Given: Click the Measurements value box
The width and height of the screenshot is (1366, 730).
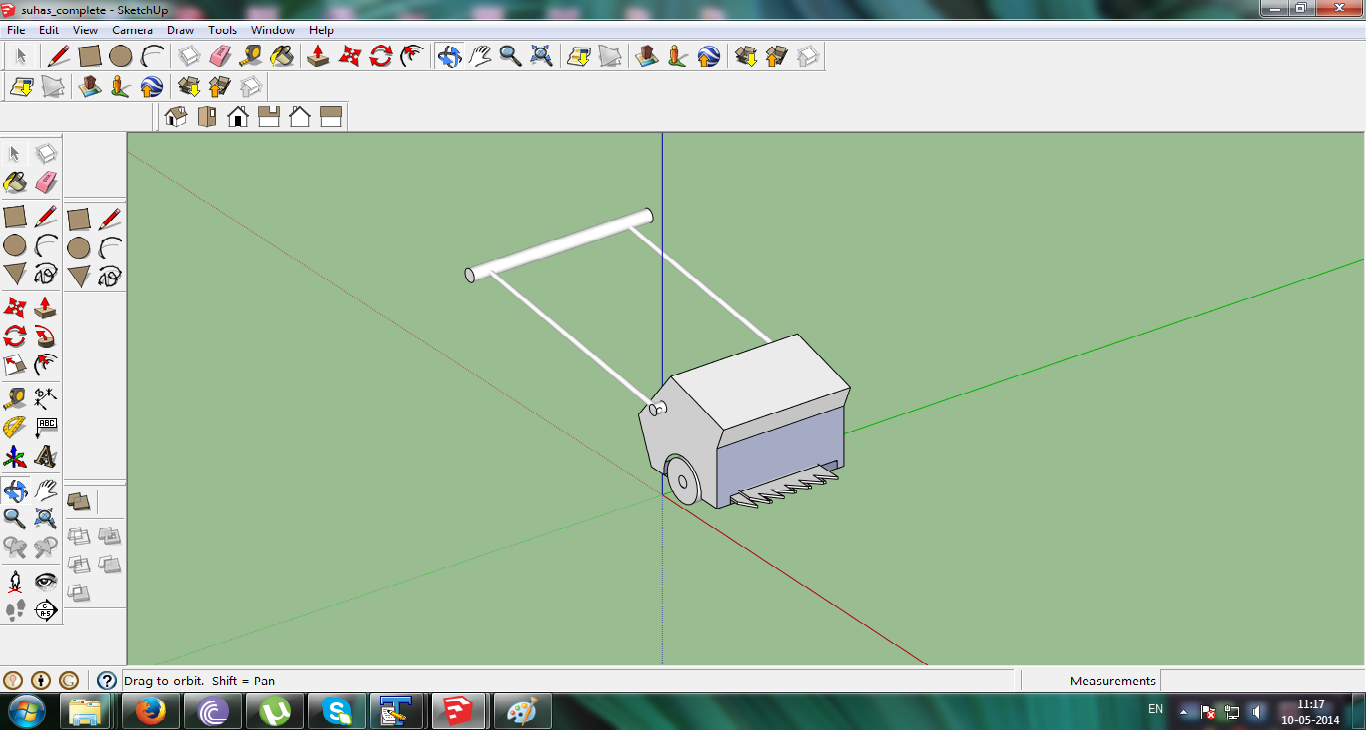Looking at the screenshot, I should point(1262,680).
